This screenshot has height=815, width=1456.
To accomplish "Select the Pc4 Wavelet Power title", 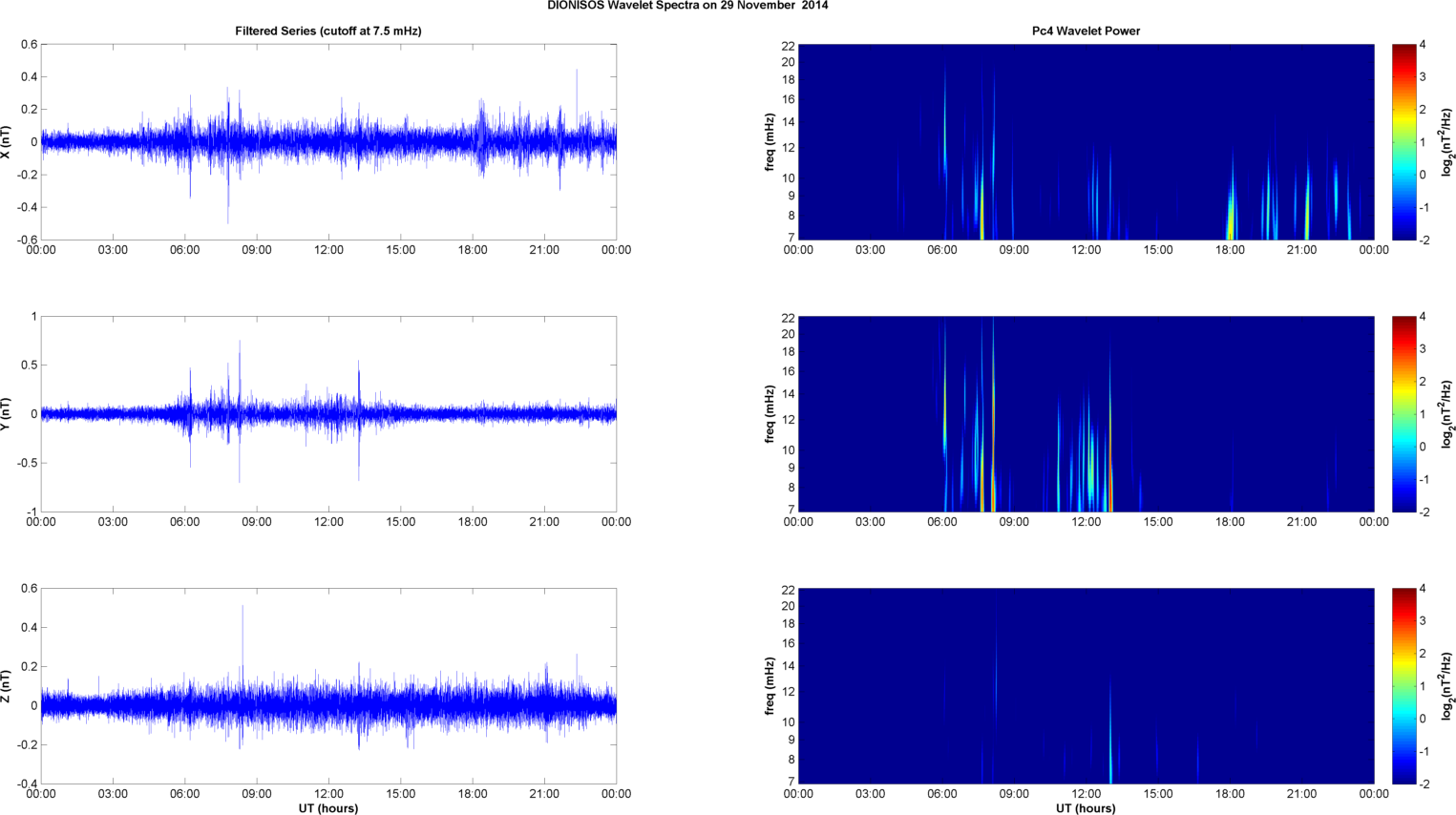I will coord(1086,31).
